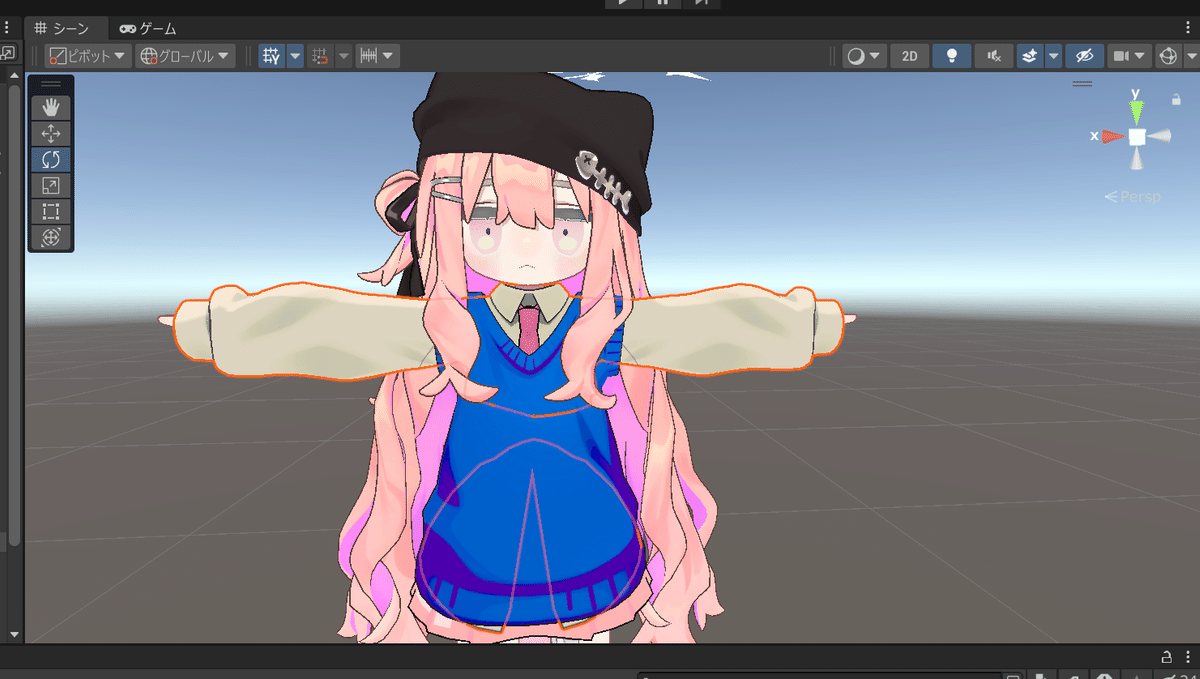Select the Move tool

click(51, 133)
